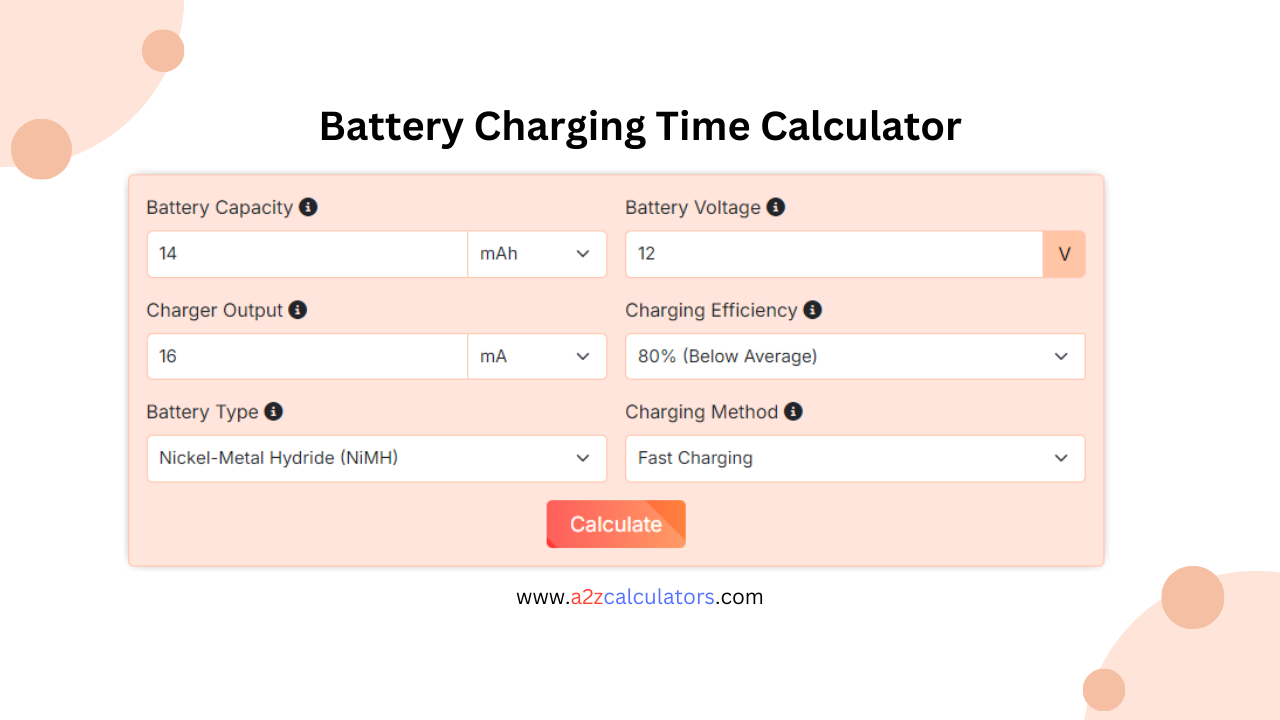This screenshot has width=1280, height=720.
Task: Click the Charging Method info icon
Action: point(792,412)
